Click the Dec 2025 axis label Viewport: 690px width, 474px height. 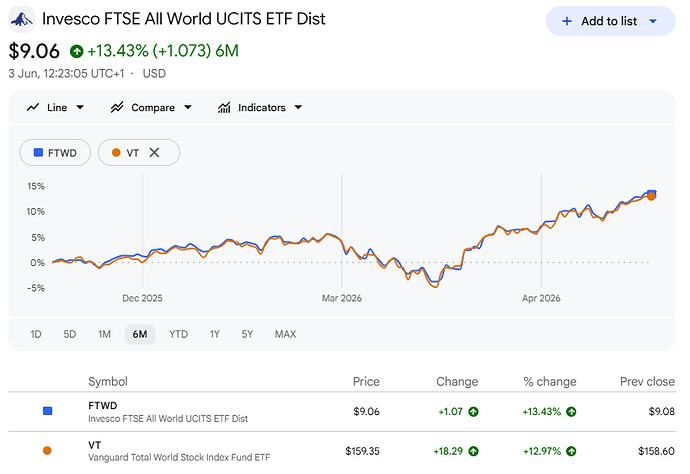142,298
